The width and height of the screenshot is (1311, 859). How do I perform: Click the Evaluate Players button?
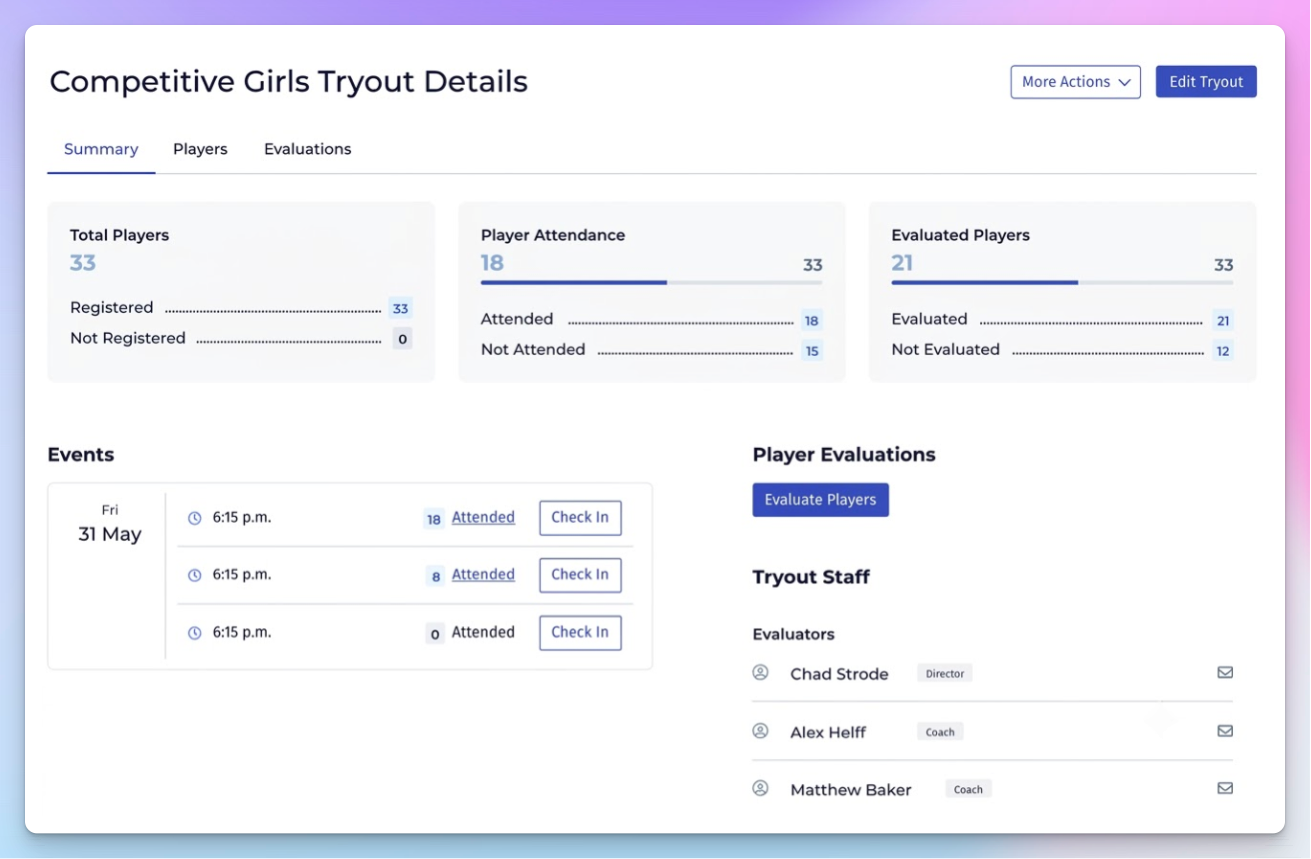(x=820, y=500)
